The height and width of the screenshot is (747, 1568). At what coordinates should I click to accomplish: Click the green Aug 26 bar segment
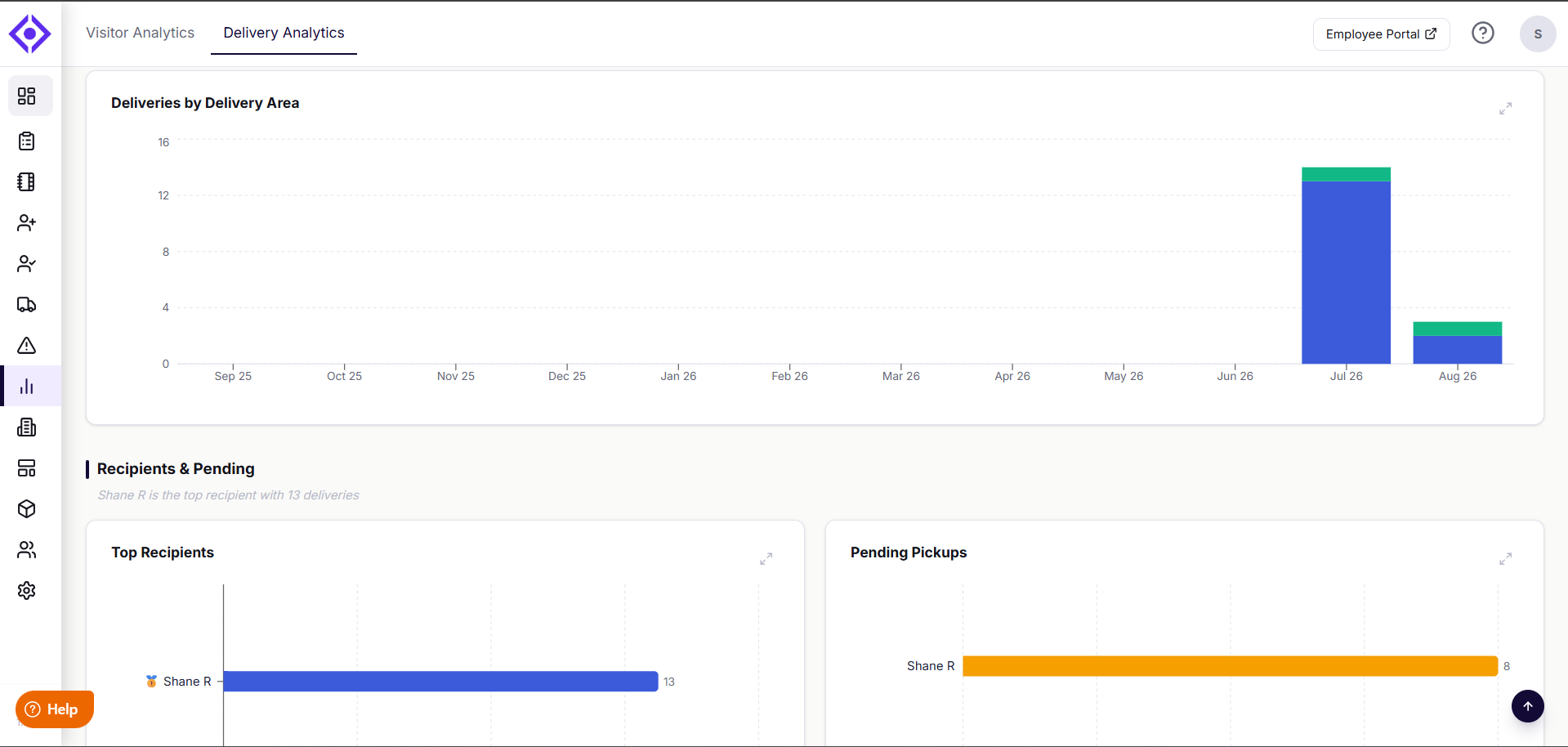[1458, 329]
